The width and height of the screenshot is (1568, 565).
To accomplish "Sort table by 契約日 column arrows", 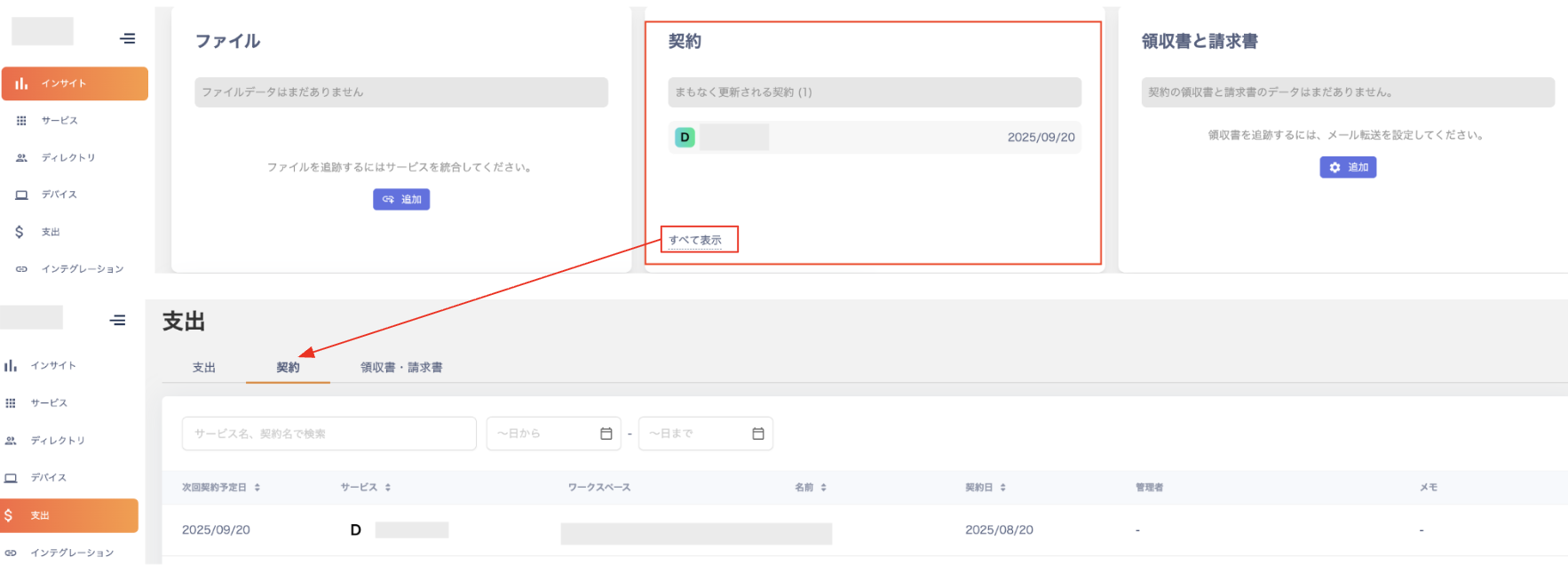I will tap(1003, 488).
